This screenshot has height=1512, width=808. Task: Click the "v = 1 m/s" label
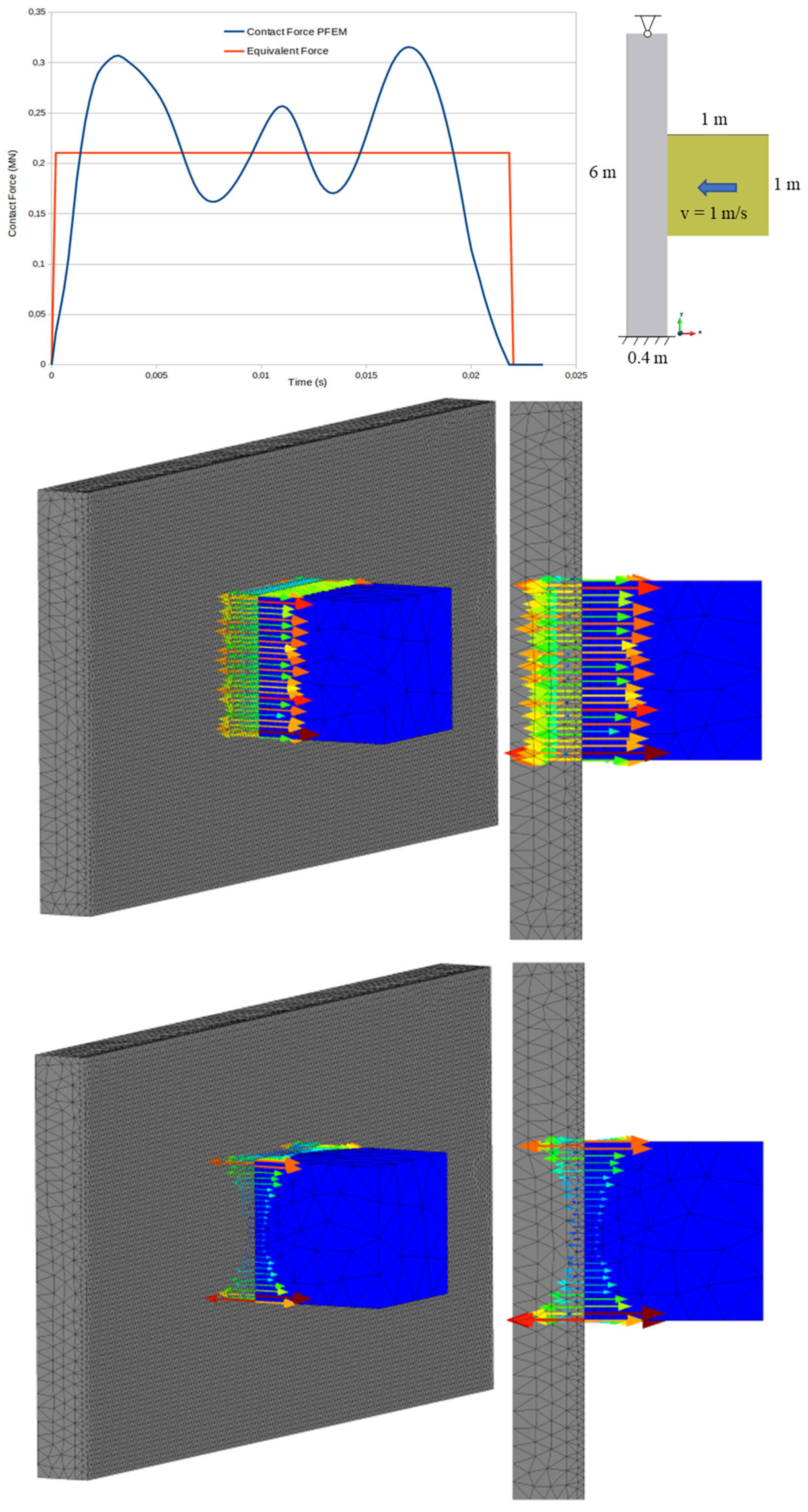coord(713,213)
